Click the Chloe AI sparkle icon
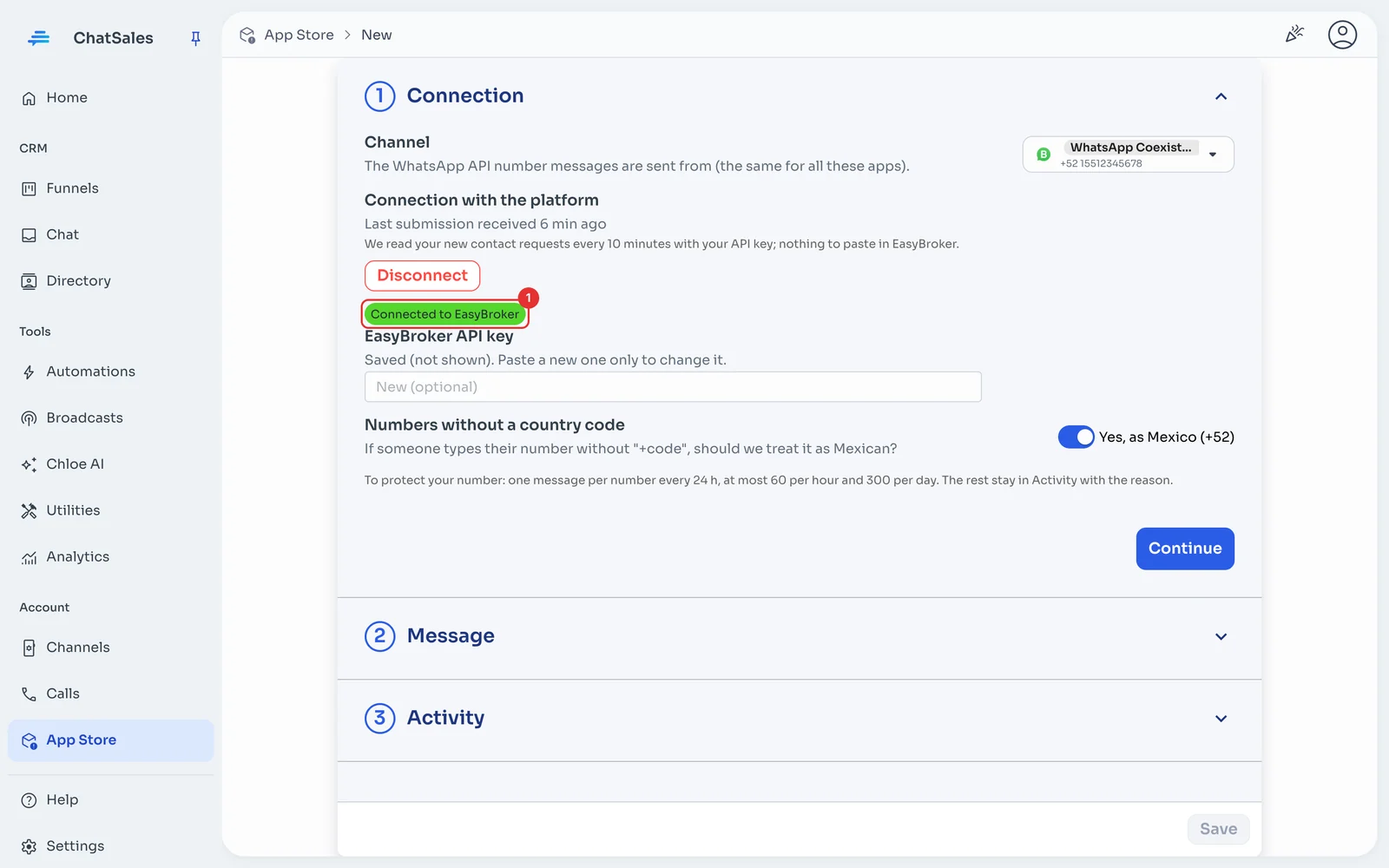 [29, 464]
